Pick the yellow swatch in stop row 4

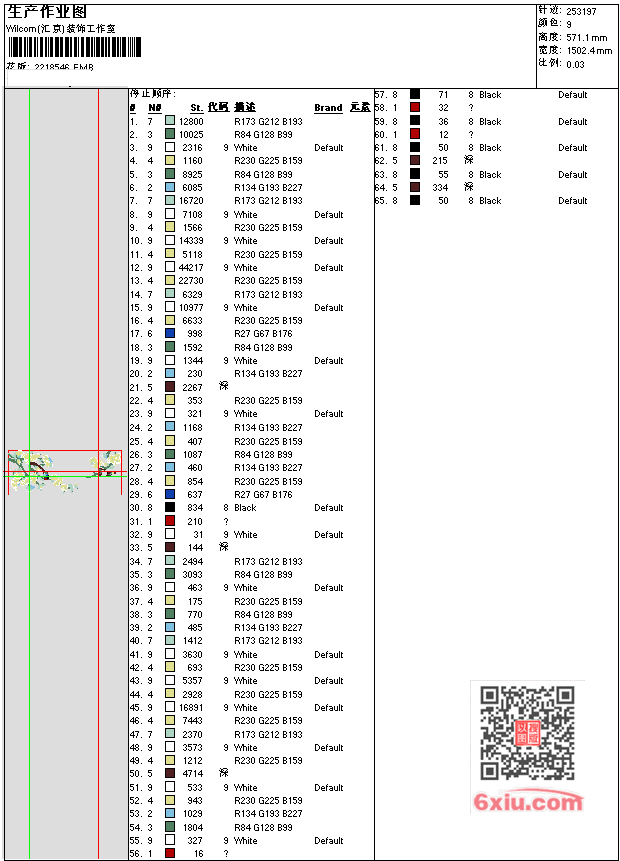(x=170, y=160)
